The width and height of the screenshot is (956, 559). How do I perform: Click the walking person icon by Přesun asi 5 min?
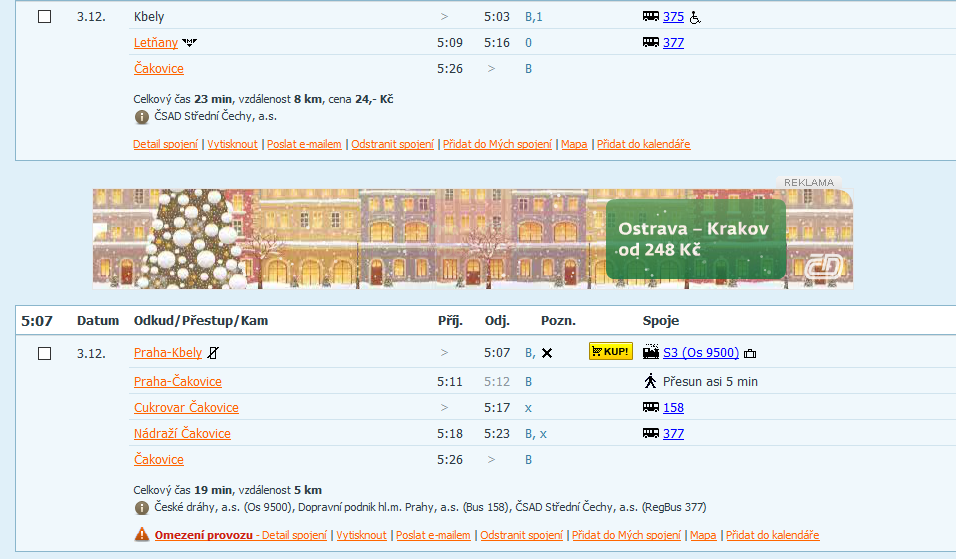(x=651, y=381)
